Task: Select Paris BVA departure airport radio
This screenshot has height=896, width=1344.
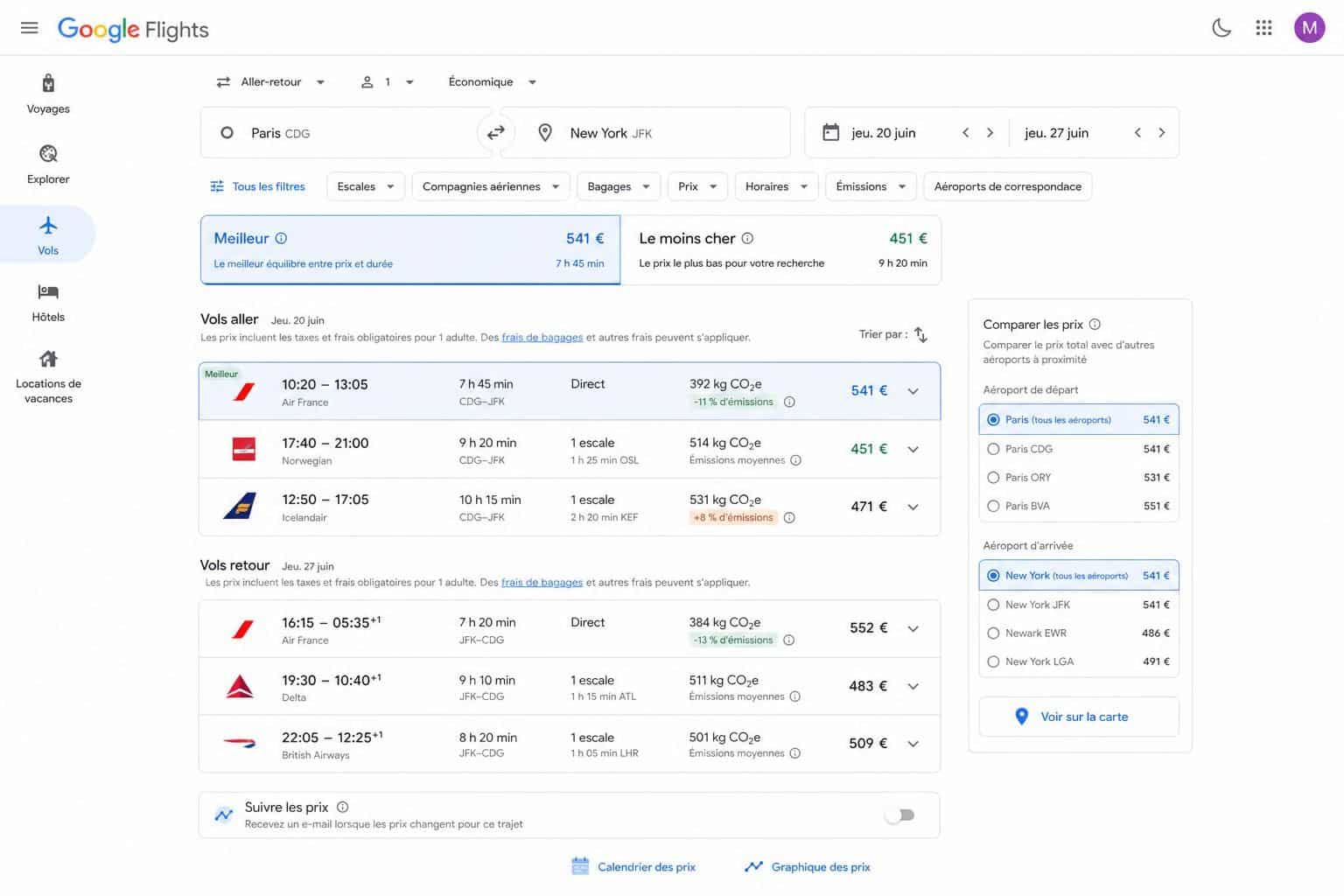Action: click(993, 506)
